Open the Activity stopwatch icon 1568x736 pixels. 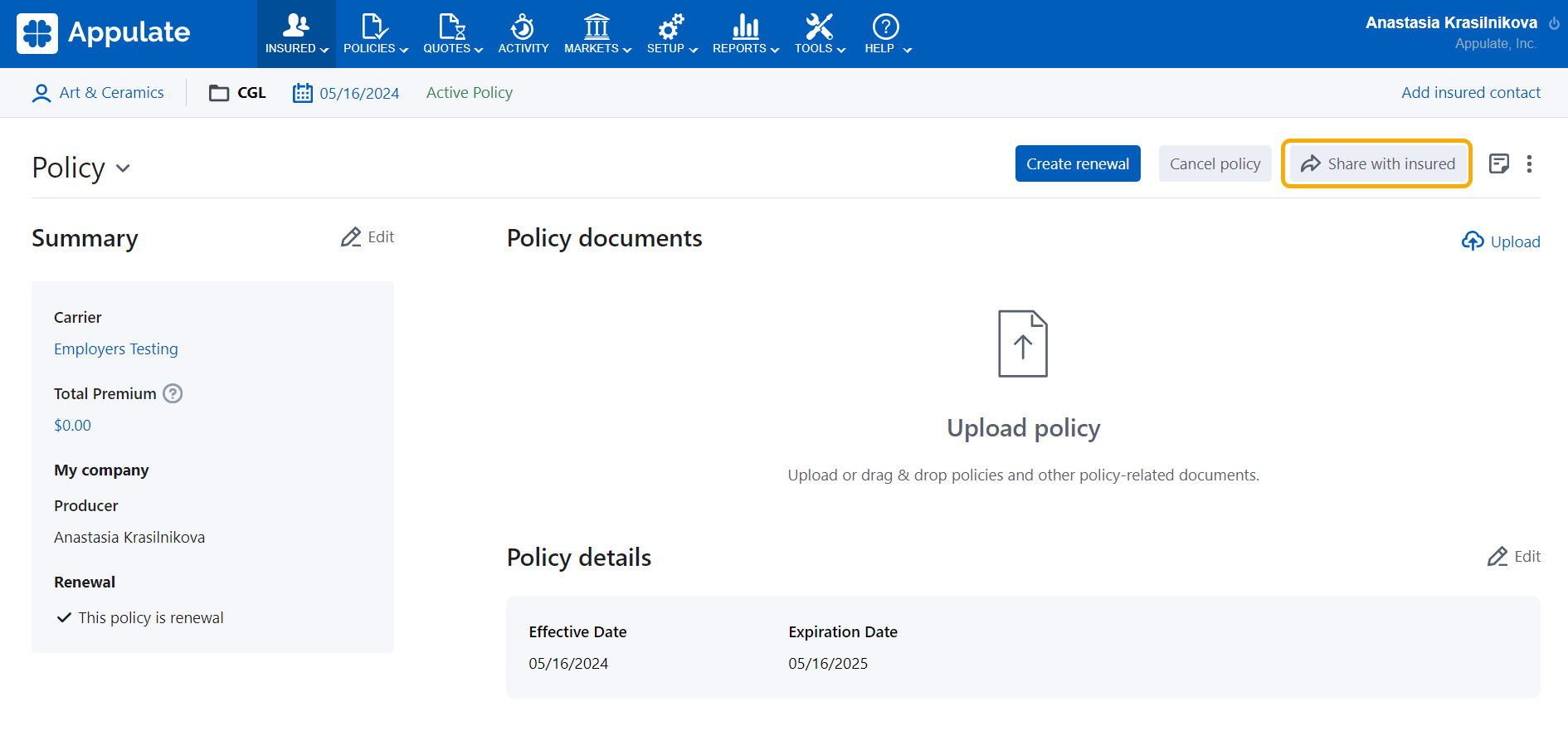(x=523, y=27)
